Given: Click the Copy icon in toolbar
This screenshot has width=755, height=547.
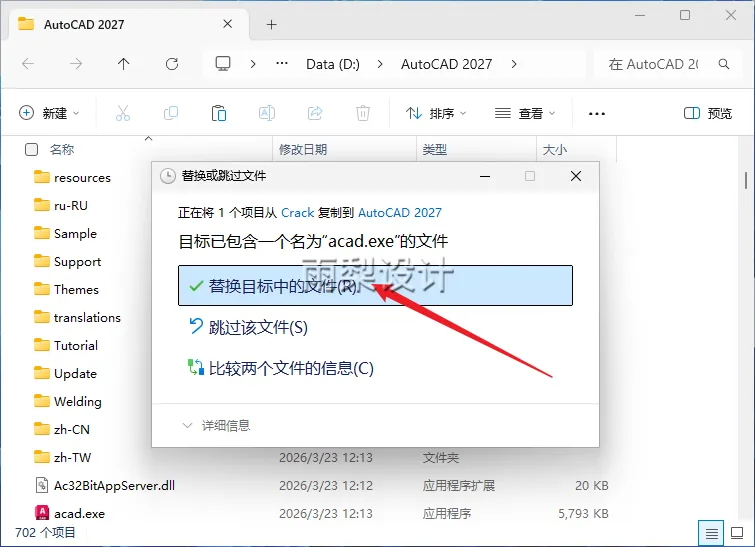Looking at the screenshot, I should [171, 114].
